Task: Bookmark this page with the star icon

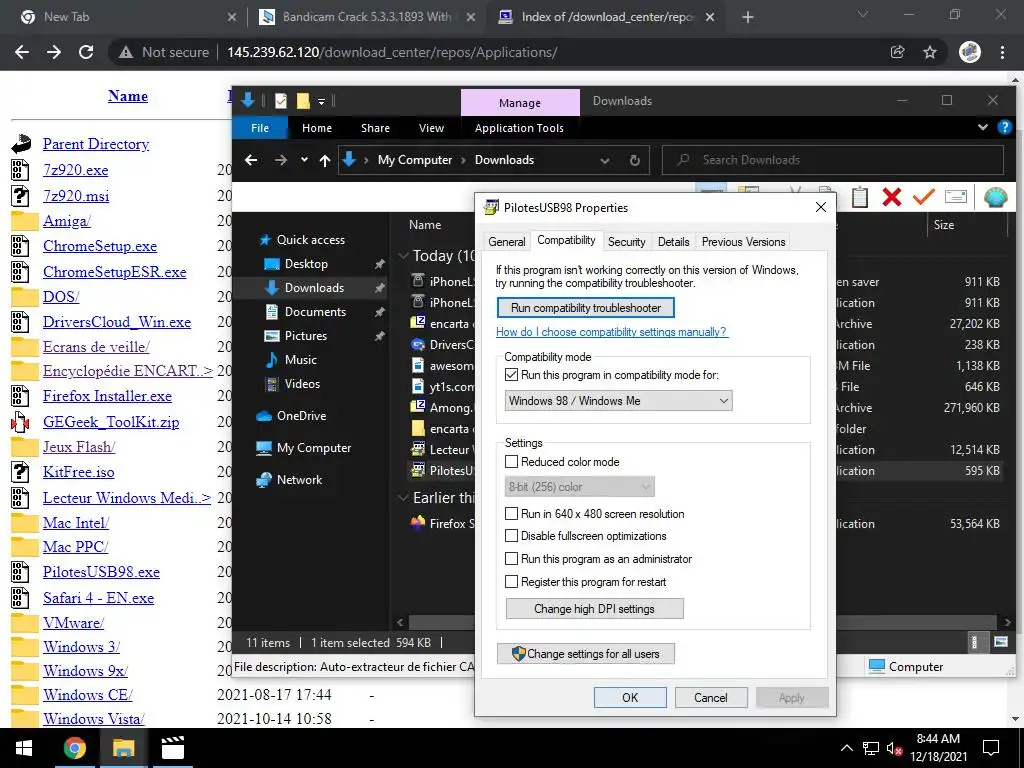Action: point(930,52)
